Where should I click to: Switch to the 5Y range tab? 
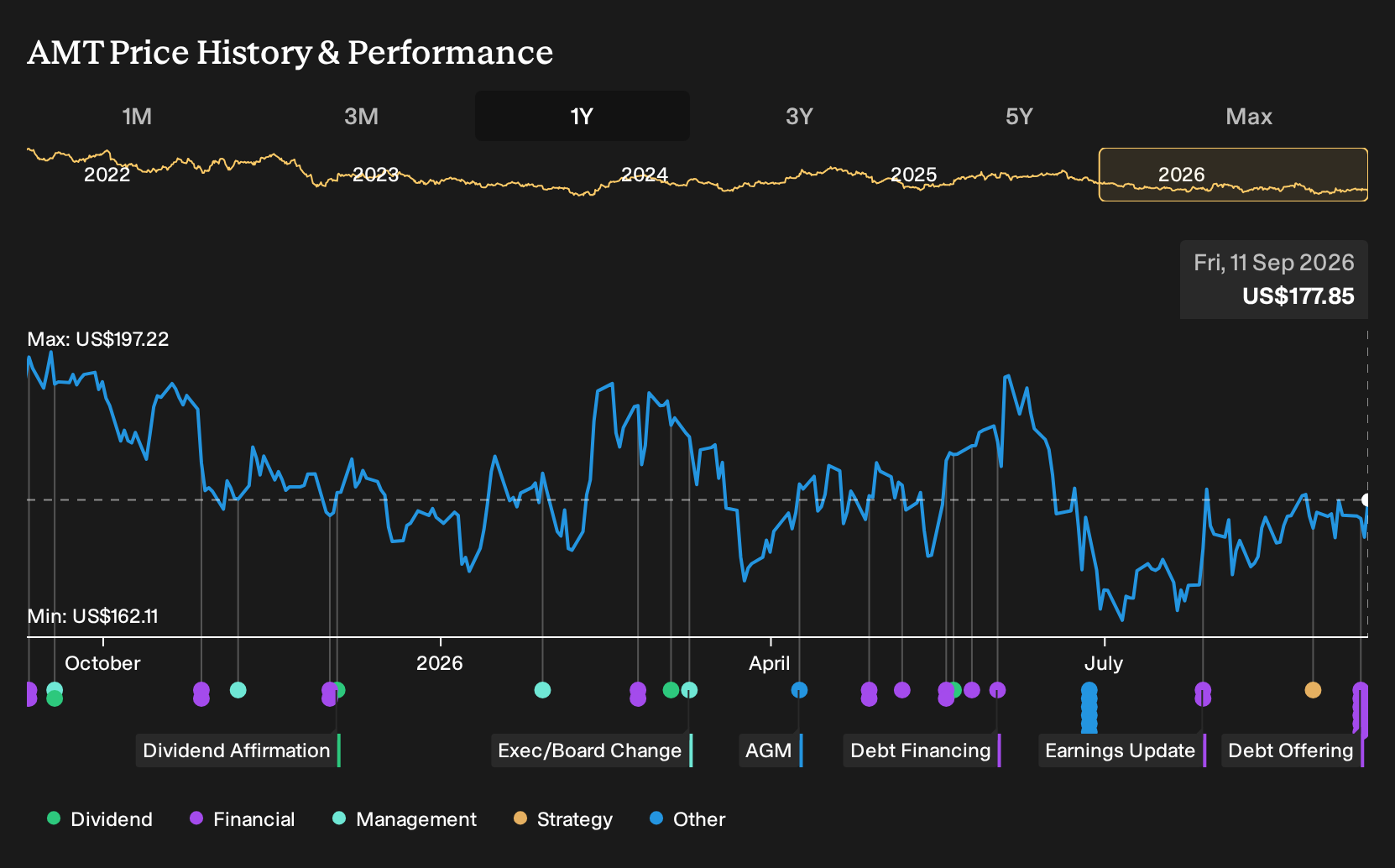coord(1019,116)
